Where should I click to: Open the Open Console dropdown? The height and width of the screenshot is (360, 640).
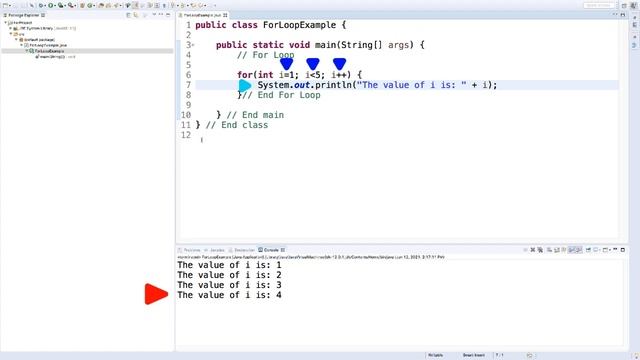[x=610, y=250]
